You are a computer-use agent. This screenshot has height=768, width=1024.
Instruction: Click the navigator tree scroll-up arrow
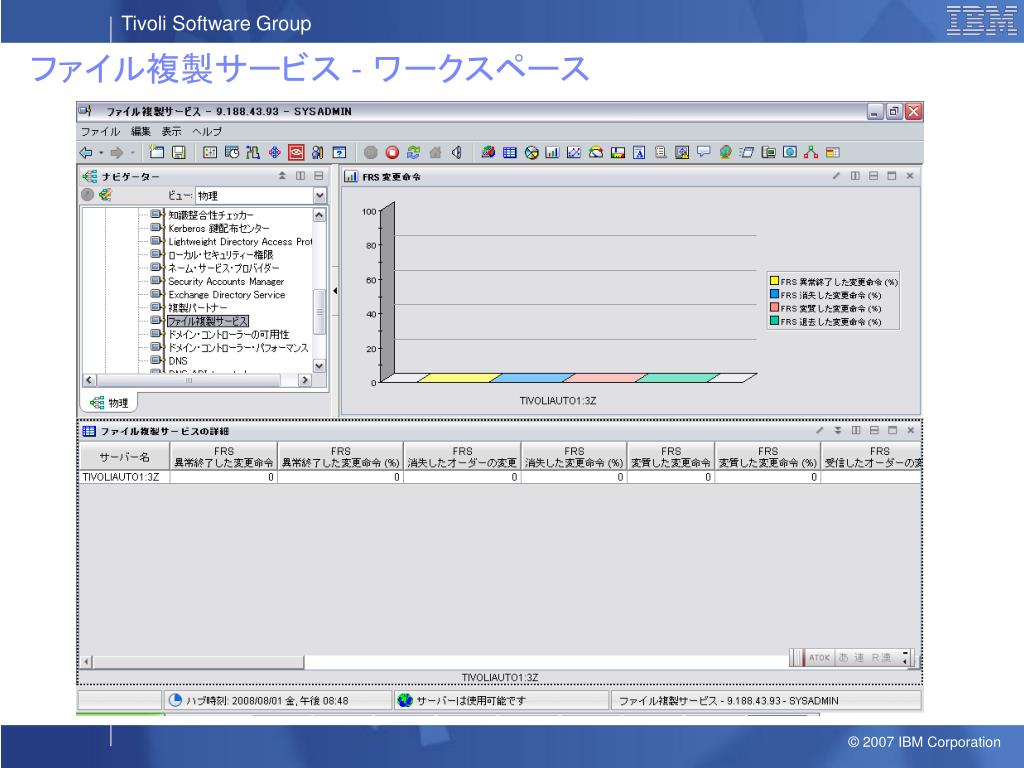tap(319, 215)
